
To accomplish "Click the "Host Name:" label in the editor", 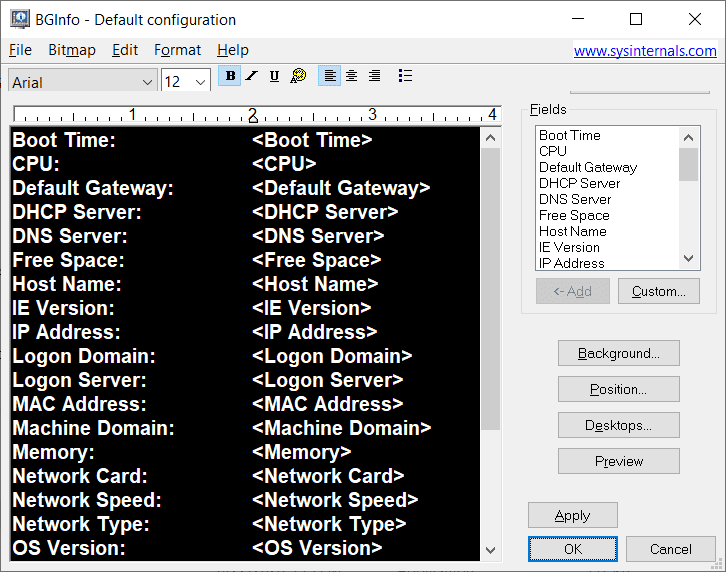I will tap(67, 284).
